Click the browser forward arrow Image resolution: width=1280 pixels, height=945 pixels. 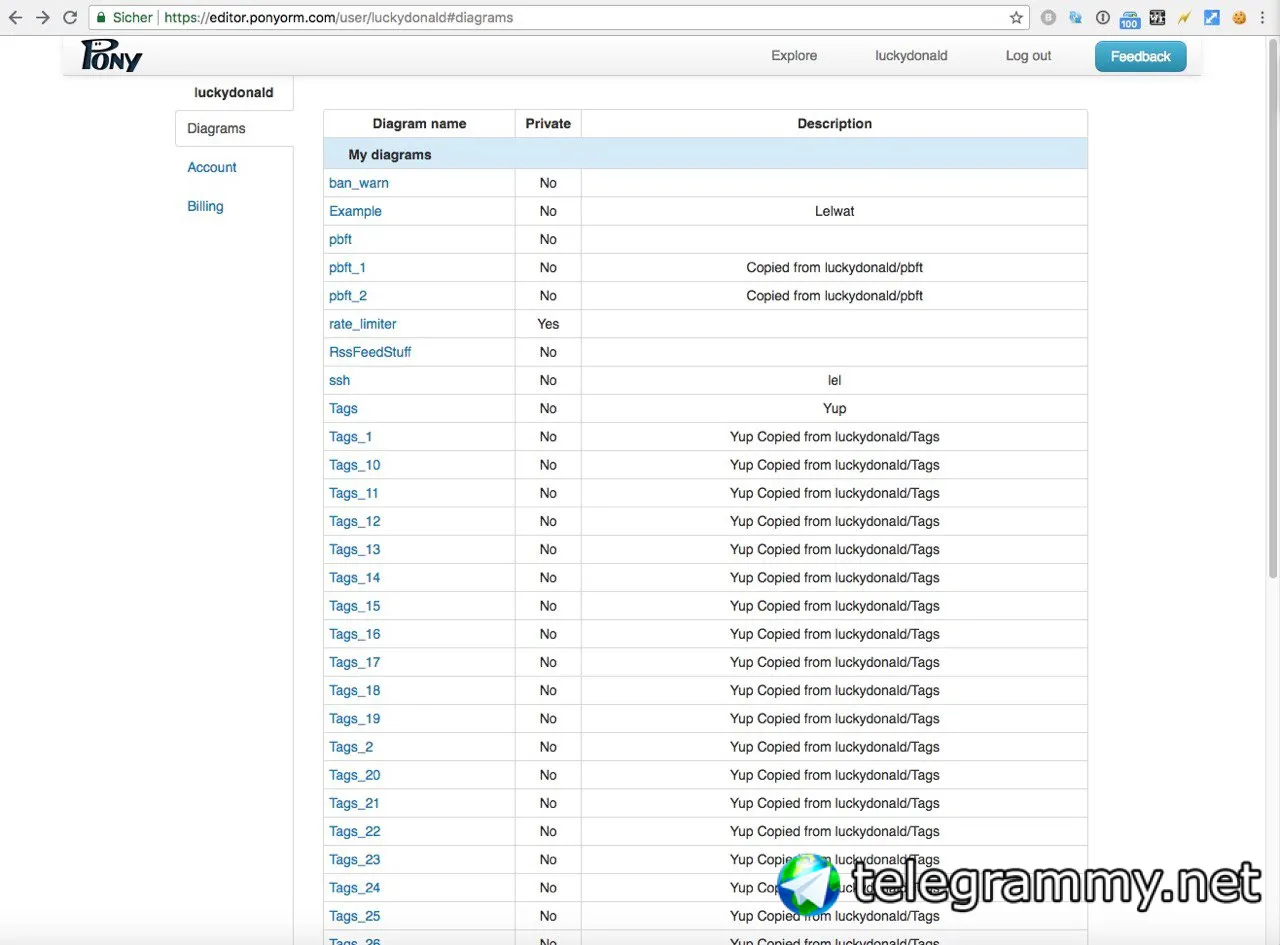pyautogui.click(x=42, y=17)
